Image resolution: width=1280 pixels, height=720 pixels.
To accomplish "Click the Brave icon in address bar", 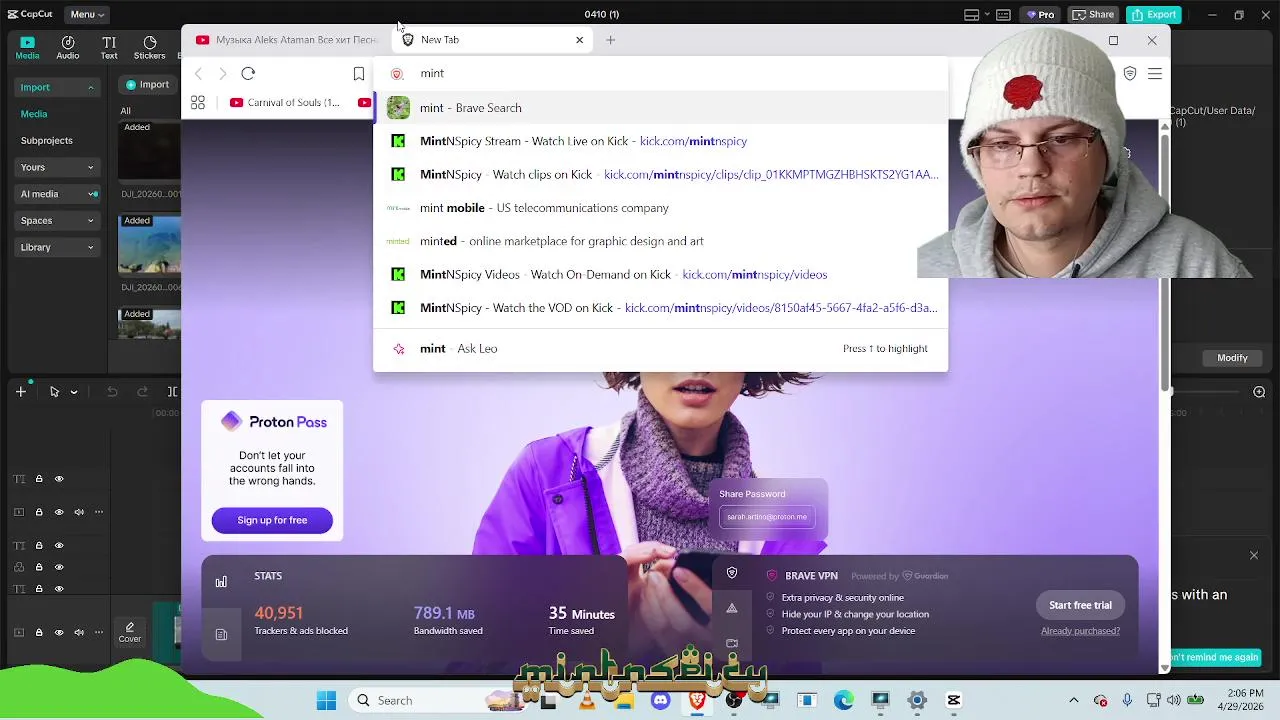I will 397,73.
